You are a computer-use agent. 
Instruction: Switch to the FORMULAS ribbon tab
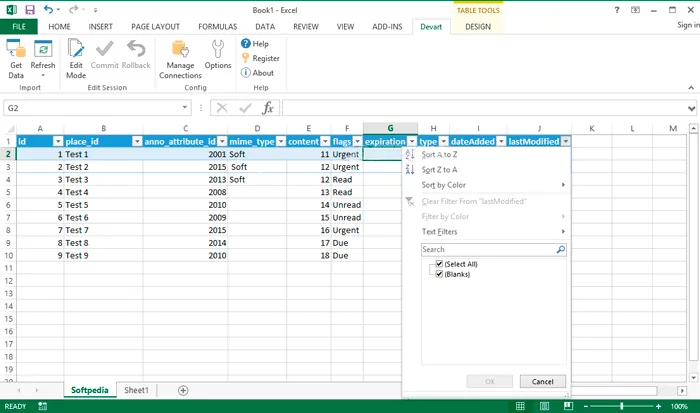218,27
